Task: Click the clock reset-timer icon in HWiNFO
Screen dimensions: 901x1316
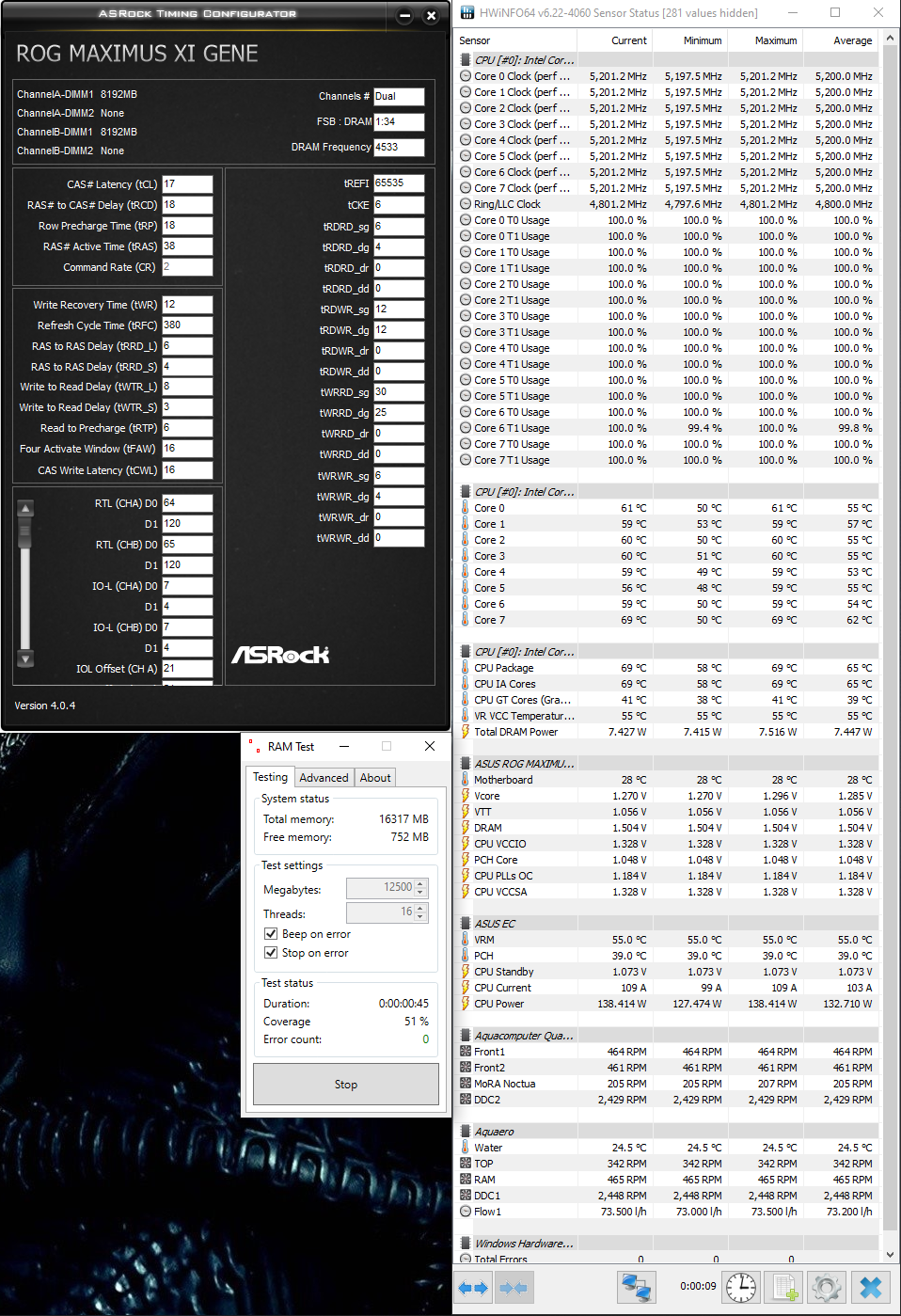Action: 741,1287
